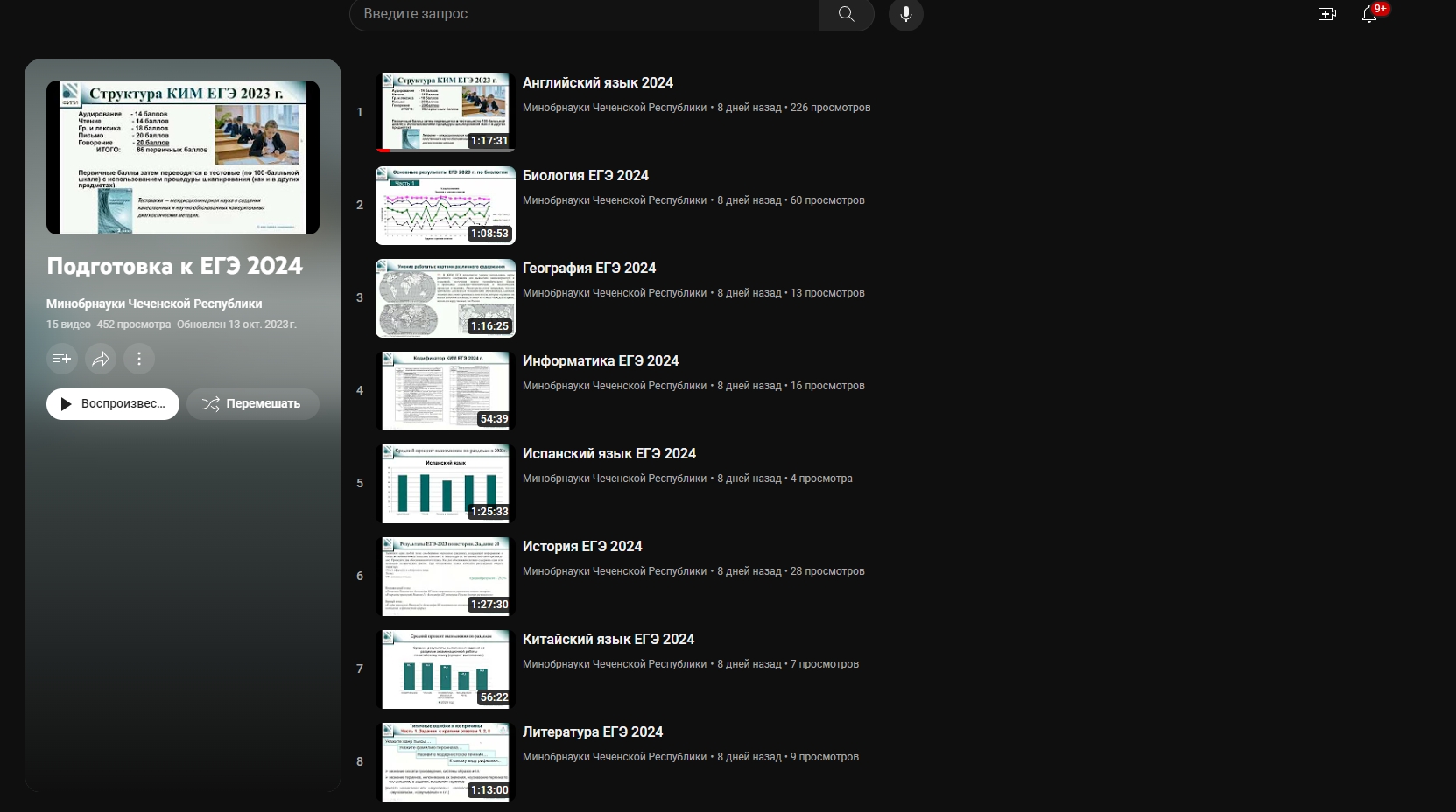Screen dimensions: 1456x812
Task: Open Минобрнауки Чеченской Республики channel under playlist title
Action: [x=154, y=304]
